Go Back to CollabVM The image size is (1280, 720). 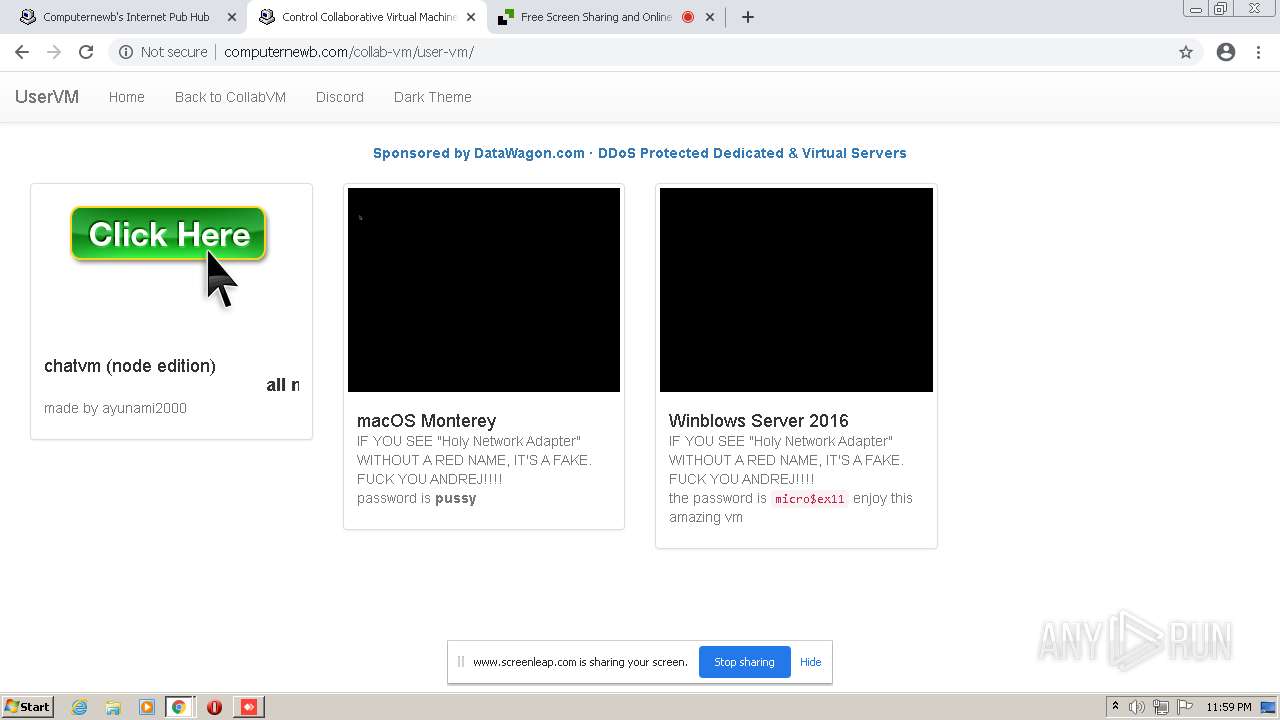click(230, 97)
